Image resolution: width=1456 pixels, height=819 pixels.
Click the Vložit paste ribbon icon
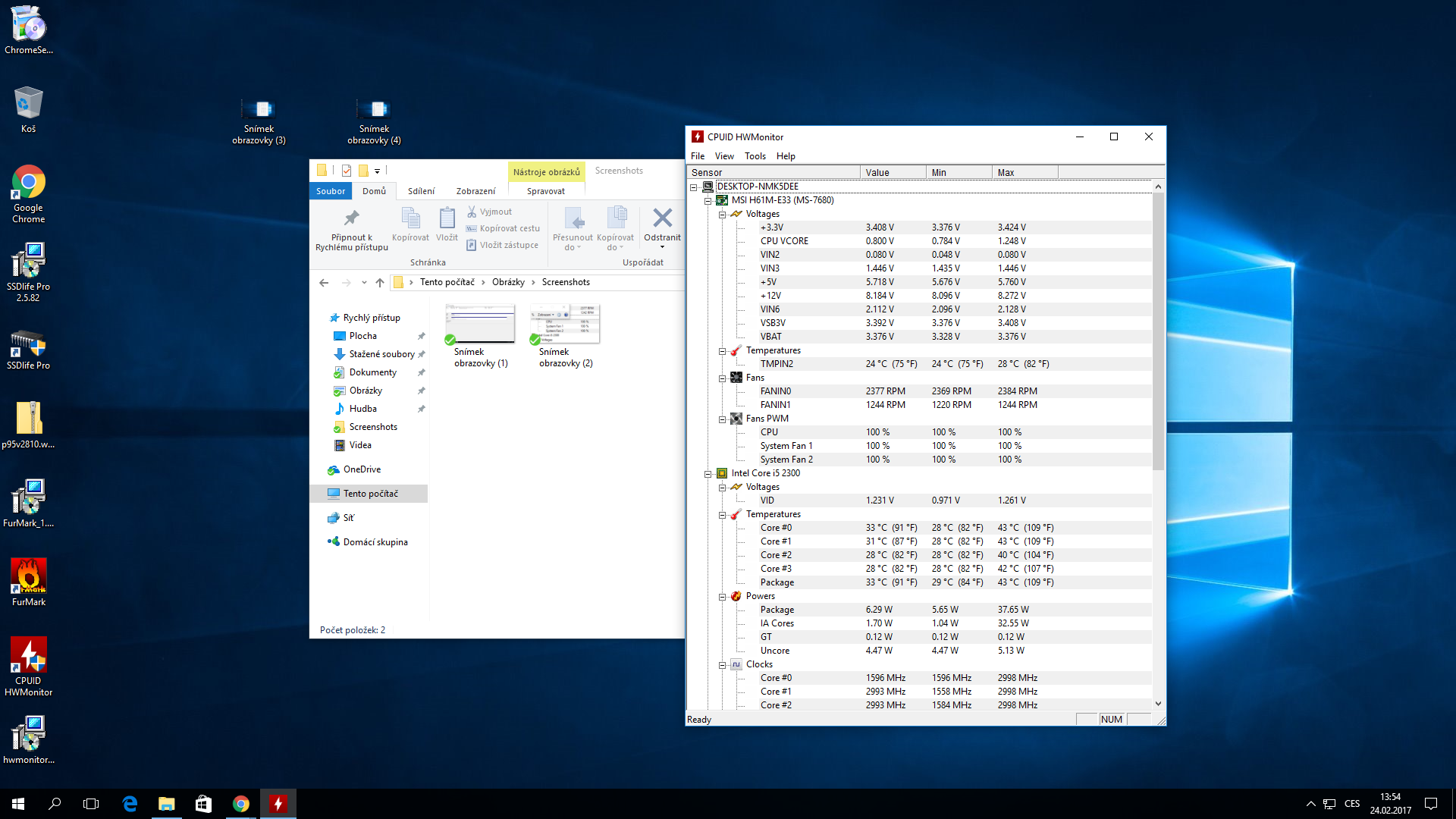click(447, 219)
